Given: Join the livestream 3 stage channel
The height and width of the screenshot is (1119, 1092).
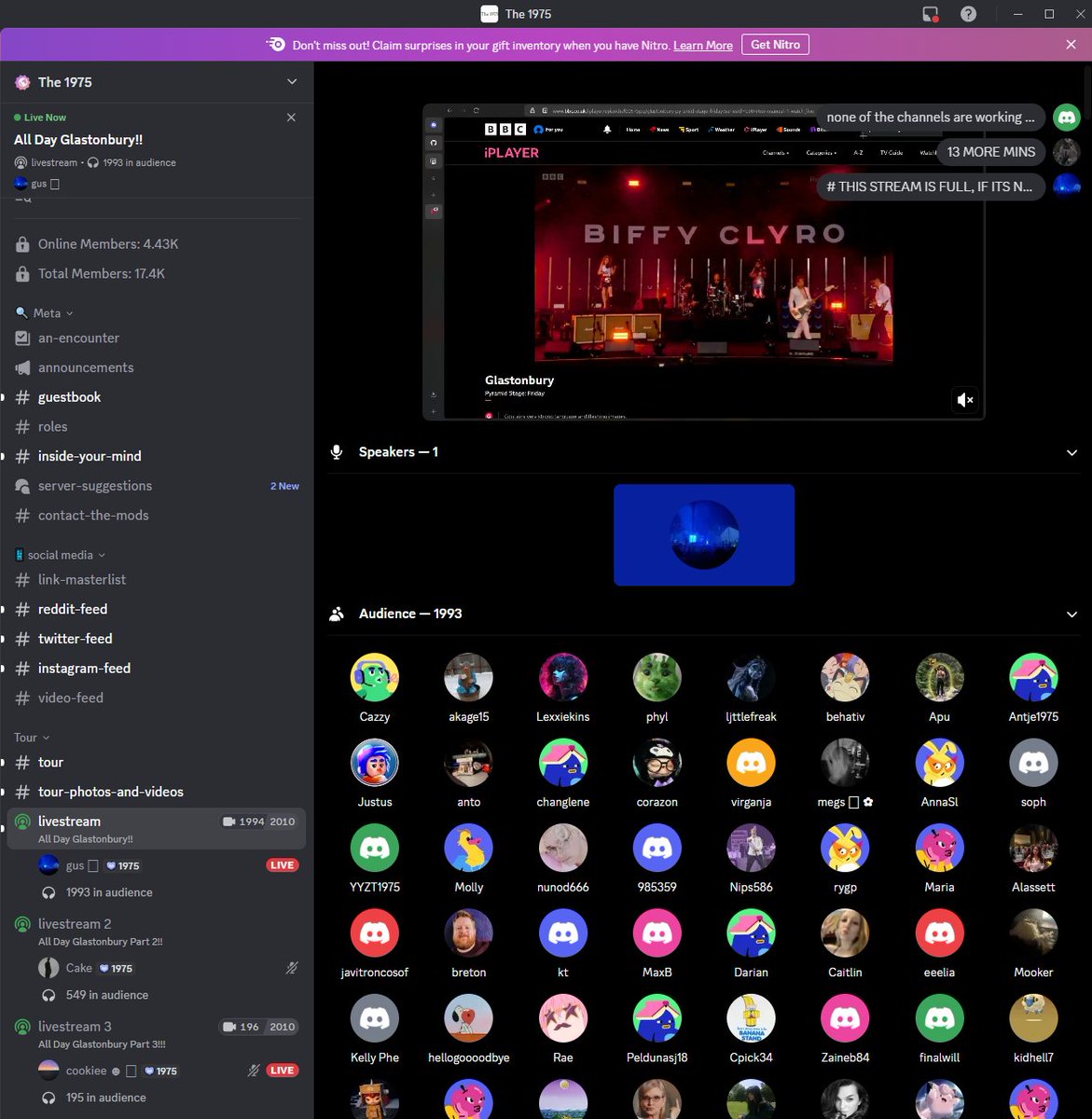Looking at the screenshot, I should (157, 1034).
